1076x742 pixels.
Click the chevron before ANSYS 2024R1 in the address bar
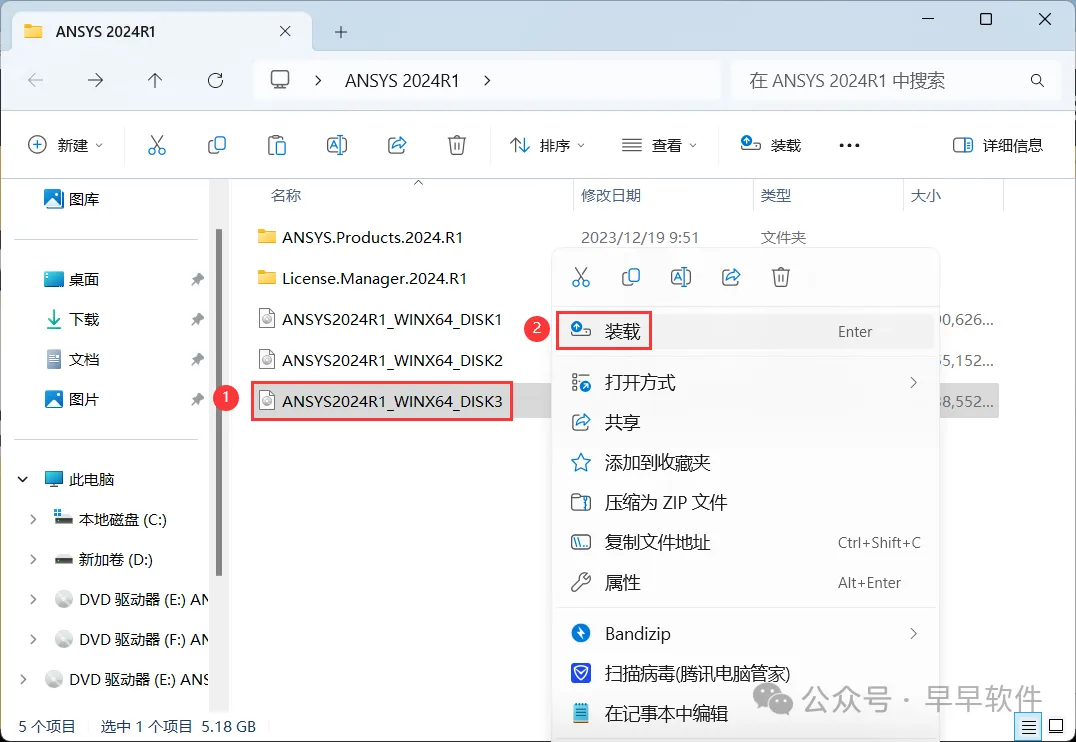[x=318, y=80]
